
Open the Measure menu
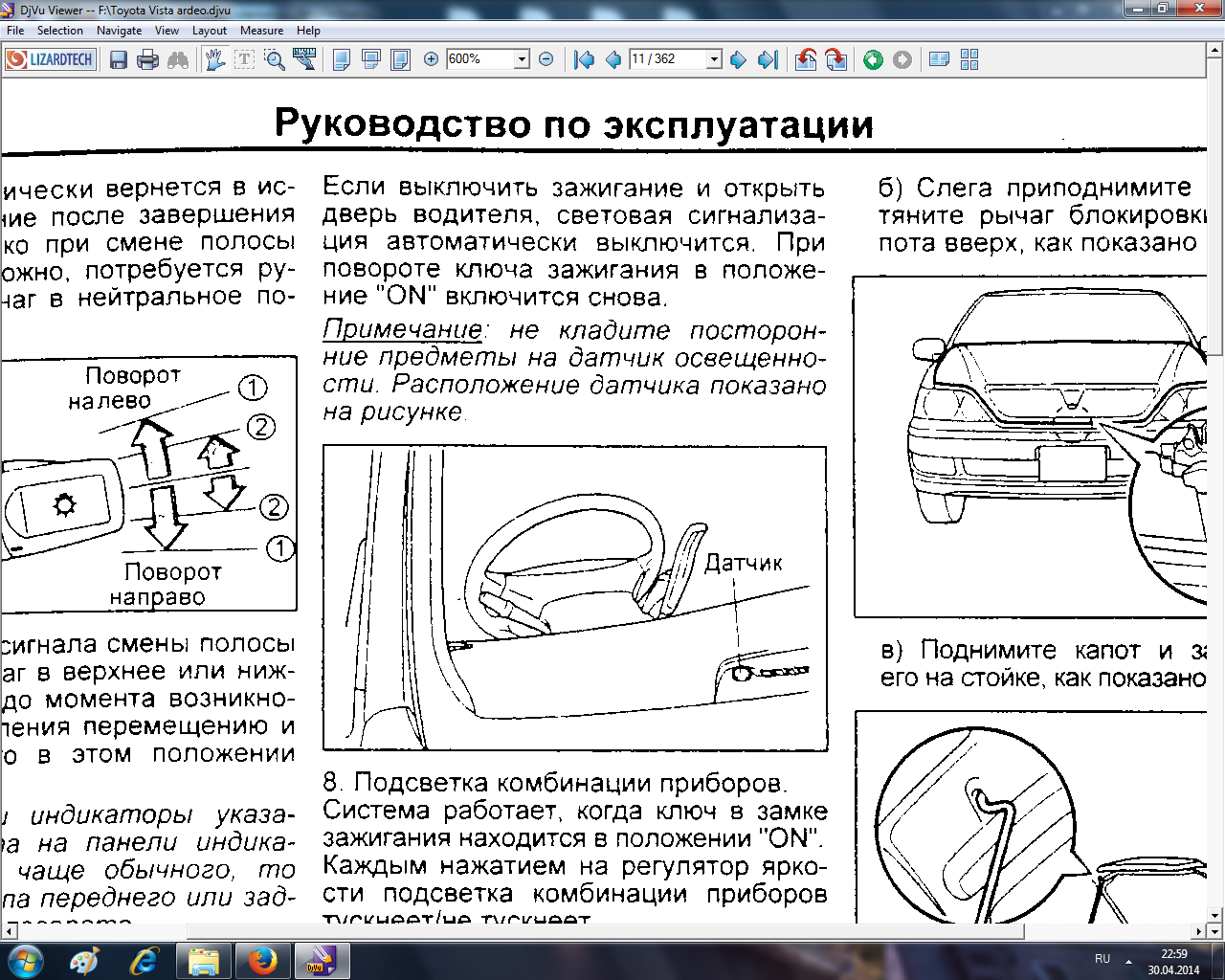(x=261, y=31)
